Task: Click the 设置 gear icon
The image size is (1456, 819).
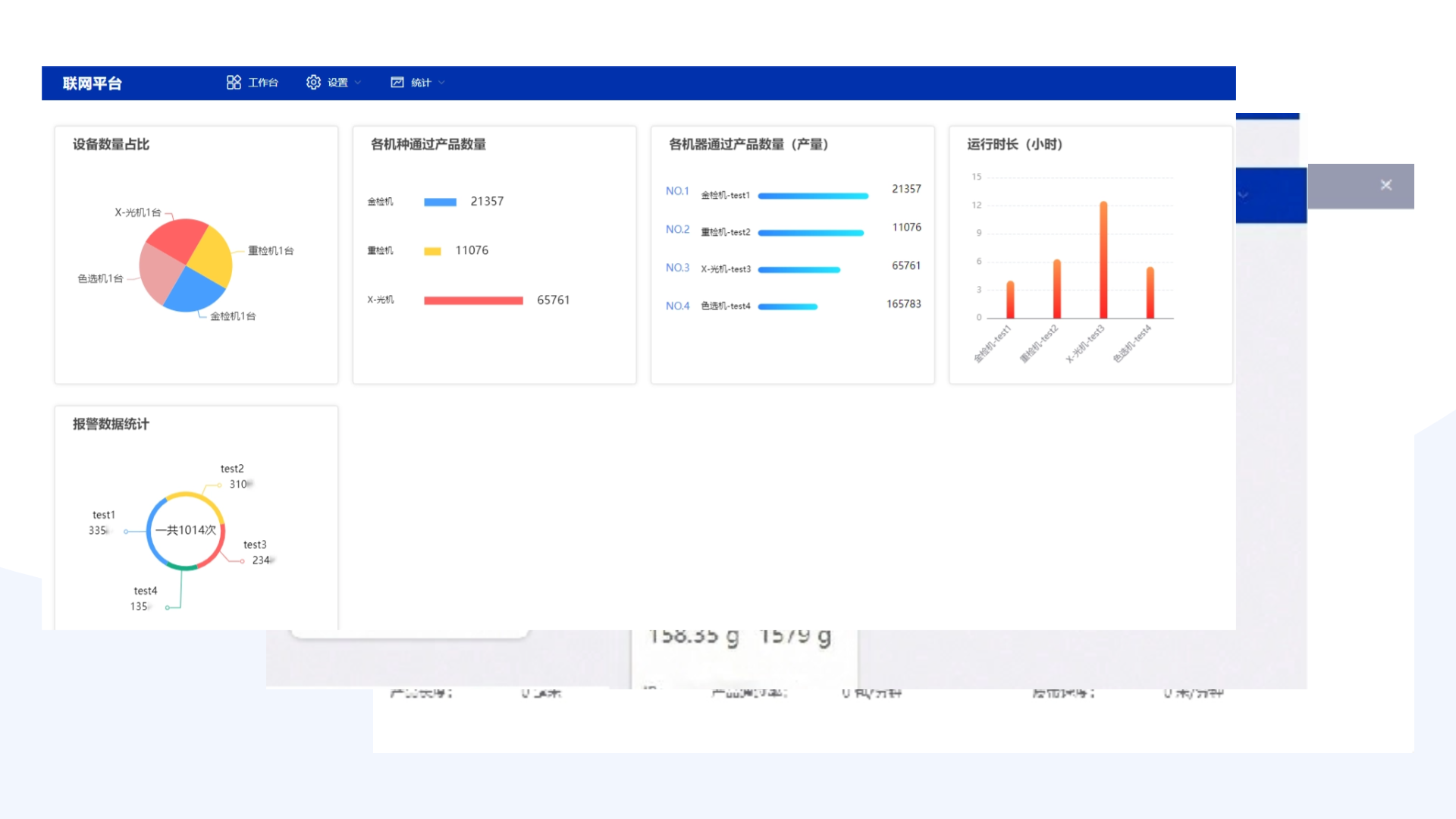Action: tap(314, 82)
